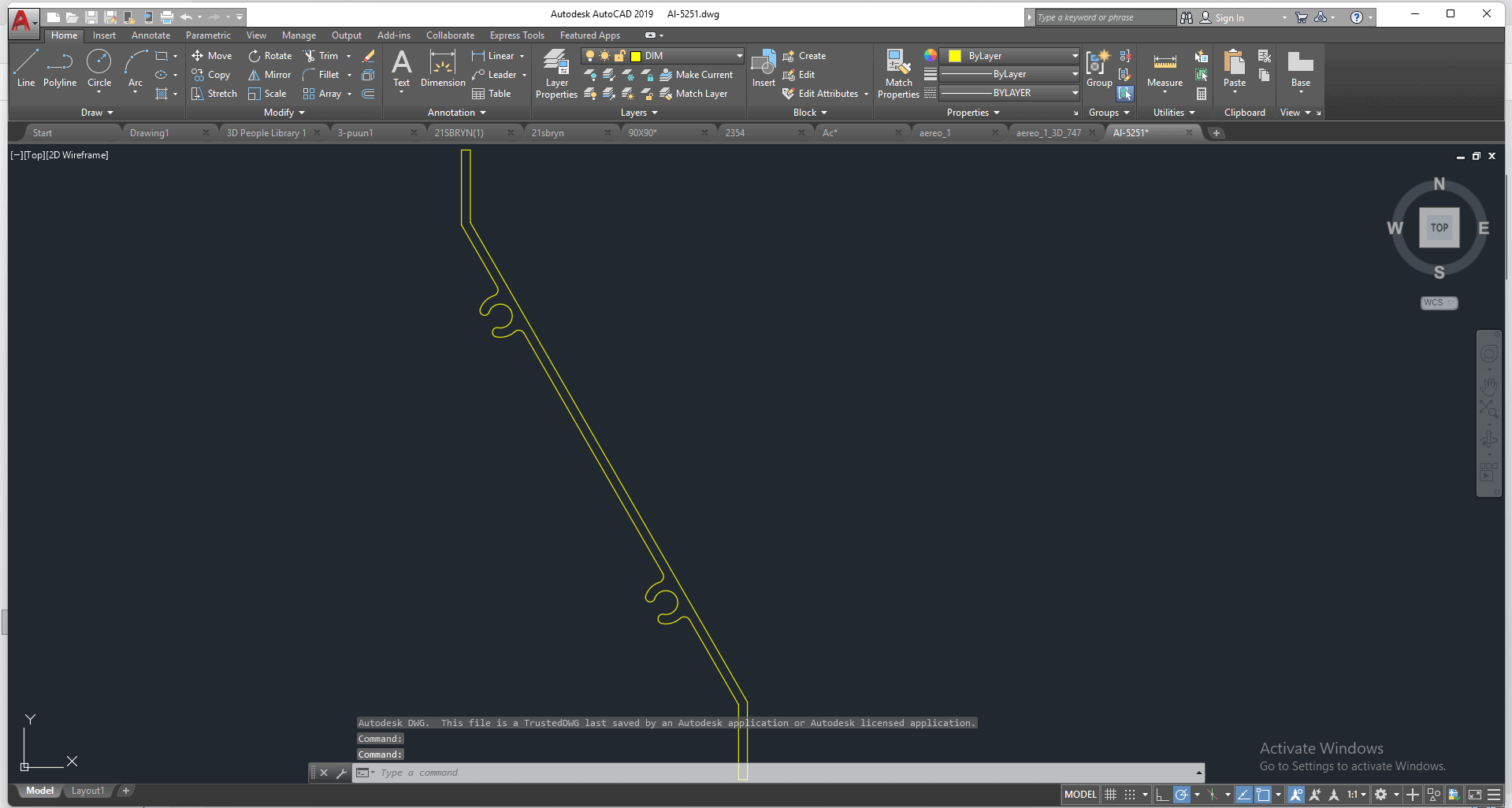Screen dimensions: 1512x808
Task: Click the Polyline tool
Action: pyautogui.click(x=60, y=69)
